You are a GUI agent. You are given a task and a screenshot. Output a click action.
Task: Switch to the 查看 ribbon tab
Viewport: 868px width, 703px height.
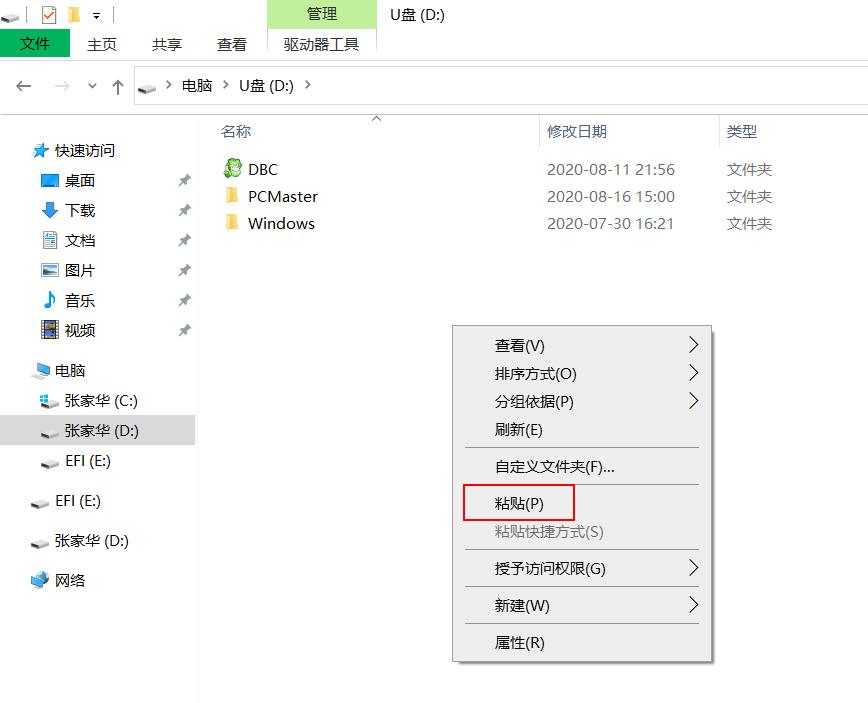pyautogui.click(x=231, y=44)
